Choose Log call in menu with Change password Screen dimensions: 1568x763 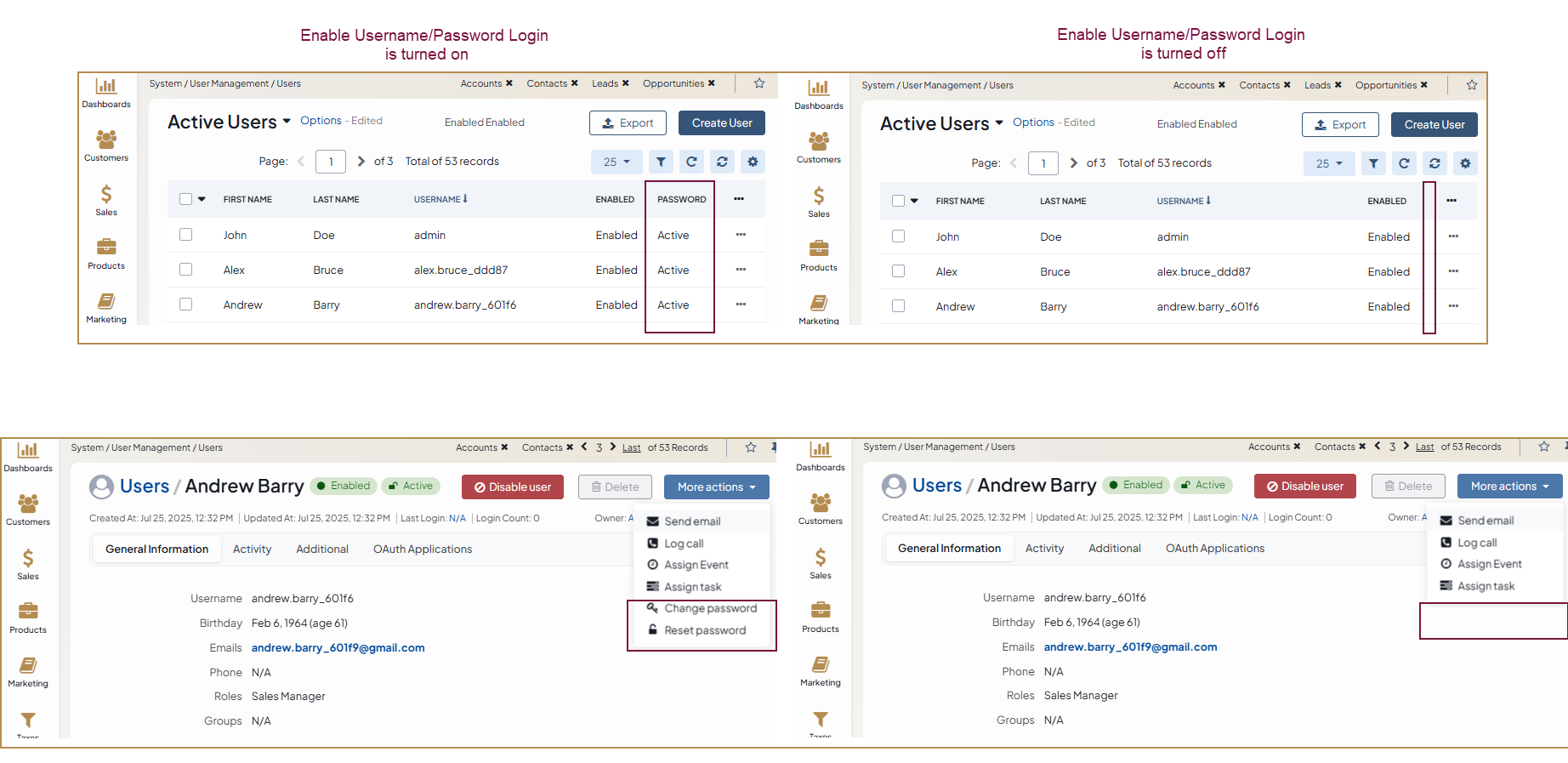(x=684, y=544)
